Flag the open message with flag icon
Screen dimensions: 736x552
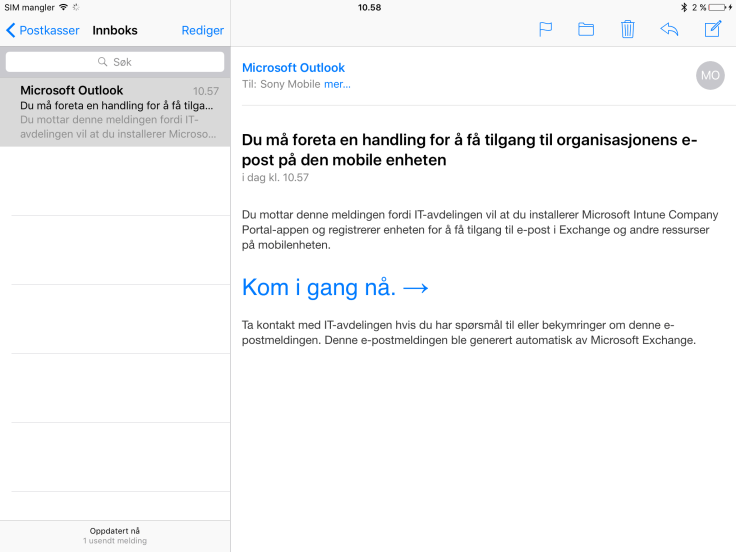(545, 29)
